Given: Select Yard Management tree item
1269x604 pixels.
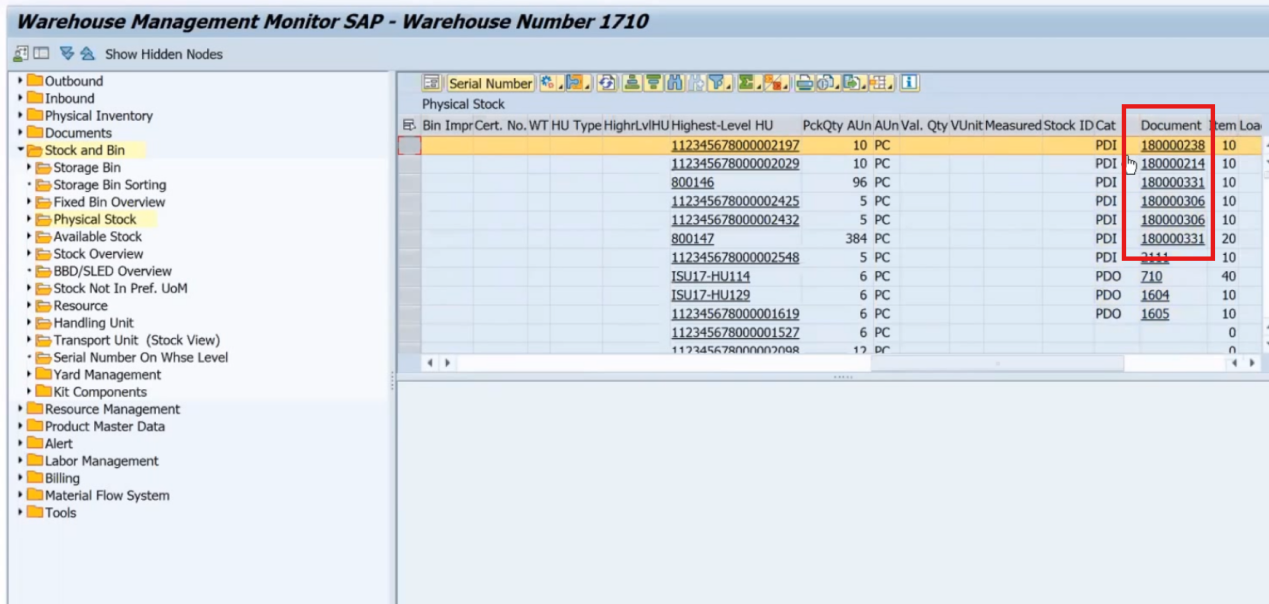Looking at the screenshot, I should point(107,374).
